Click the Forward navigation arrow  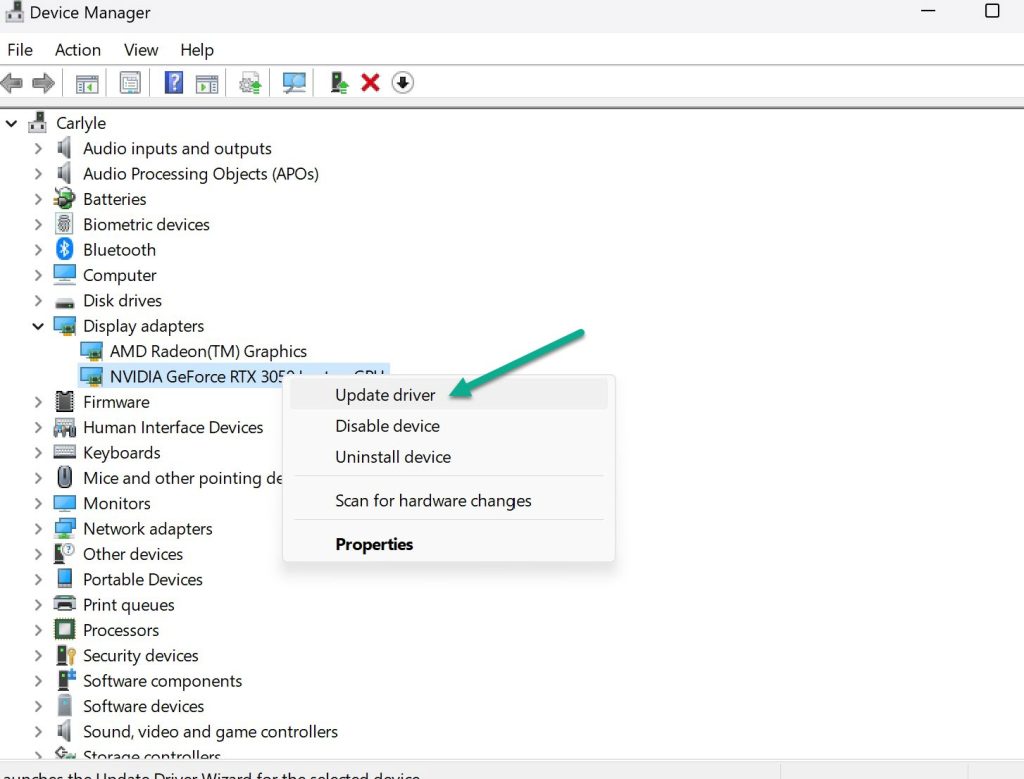pos(44,82)
